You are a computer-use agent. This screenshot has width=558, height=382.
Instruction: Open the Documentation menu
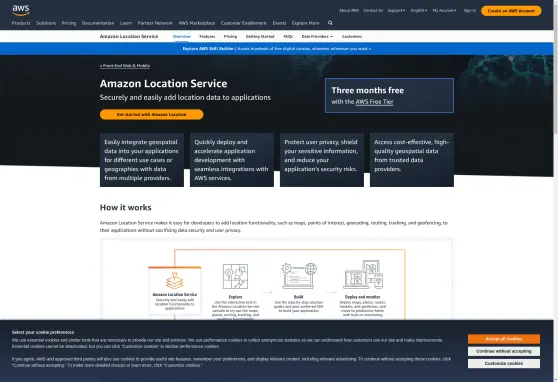(x=98, y=23)
